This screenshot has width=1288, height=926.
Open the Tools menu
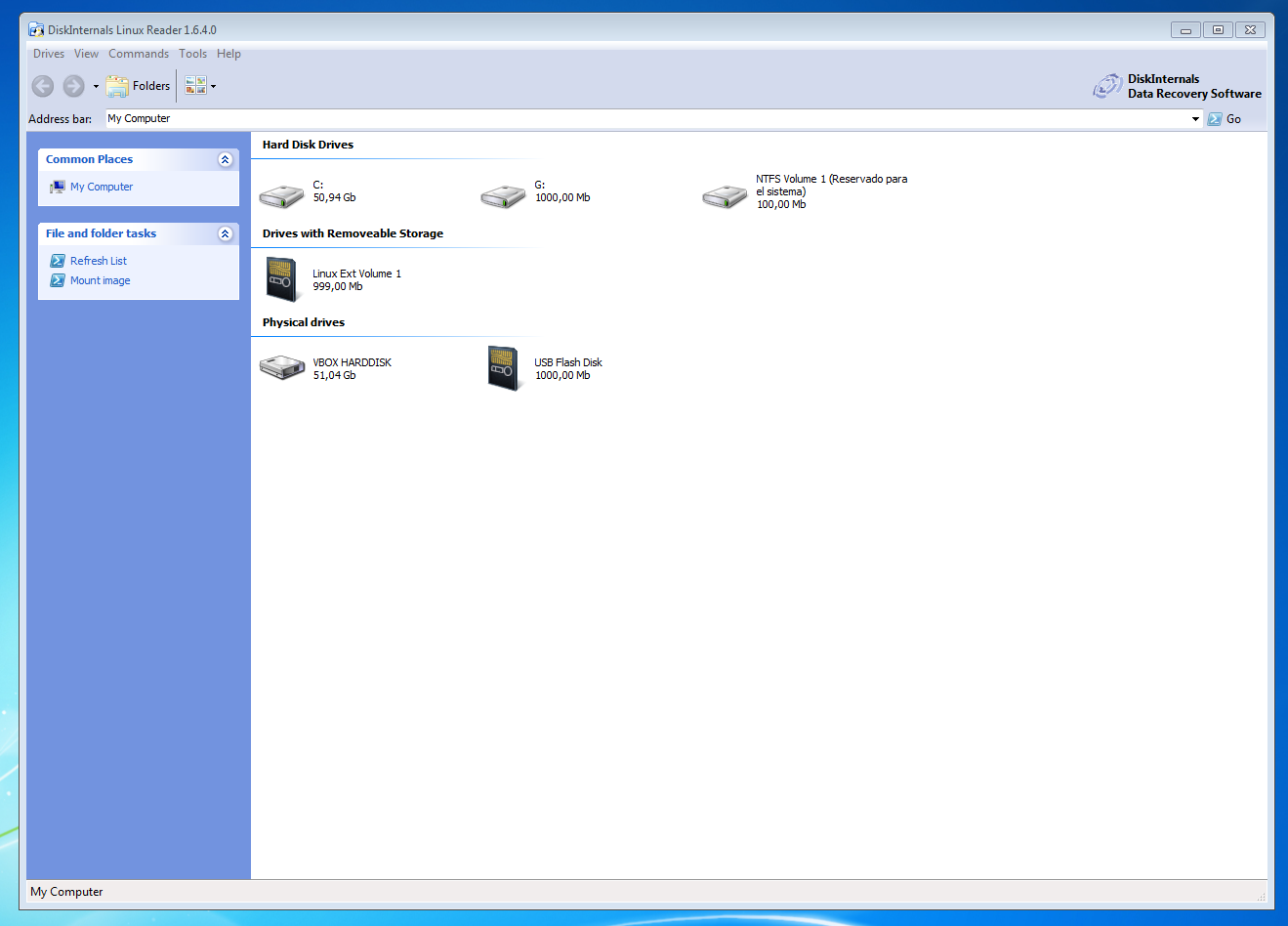[192, 54]
